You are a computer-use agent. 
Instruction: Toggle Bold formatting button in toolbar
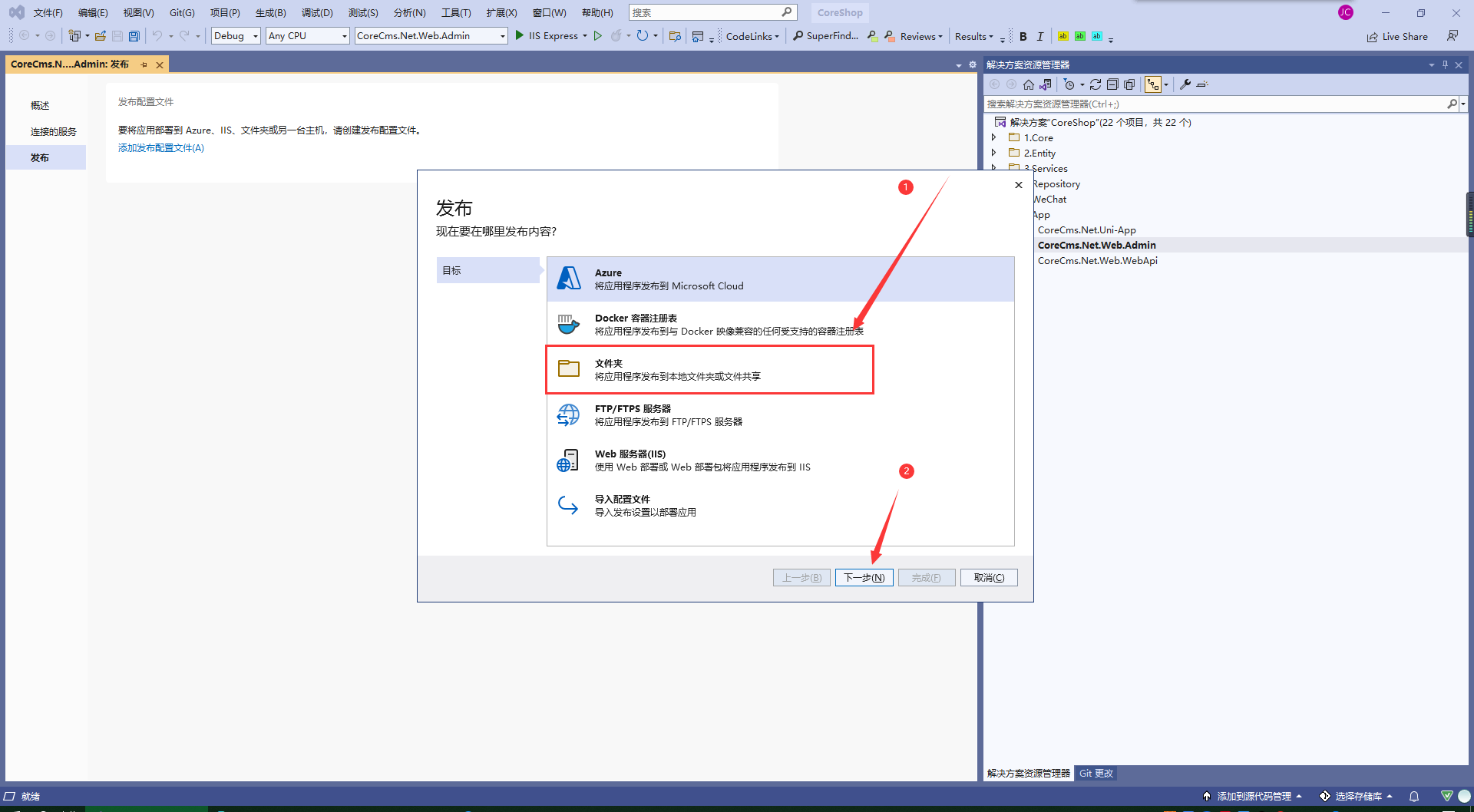1023,36
